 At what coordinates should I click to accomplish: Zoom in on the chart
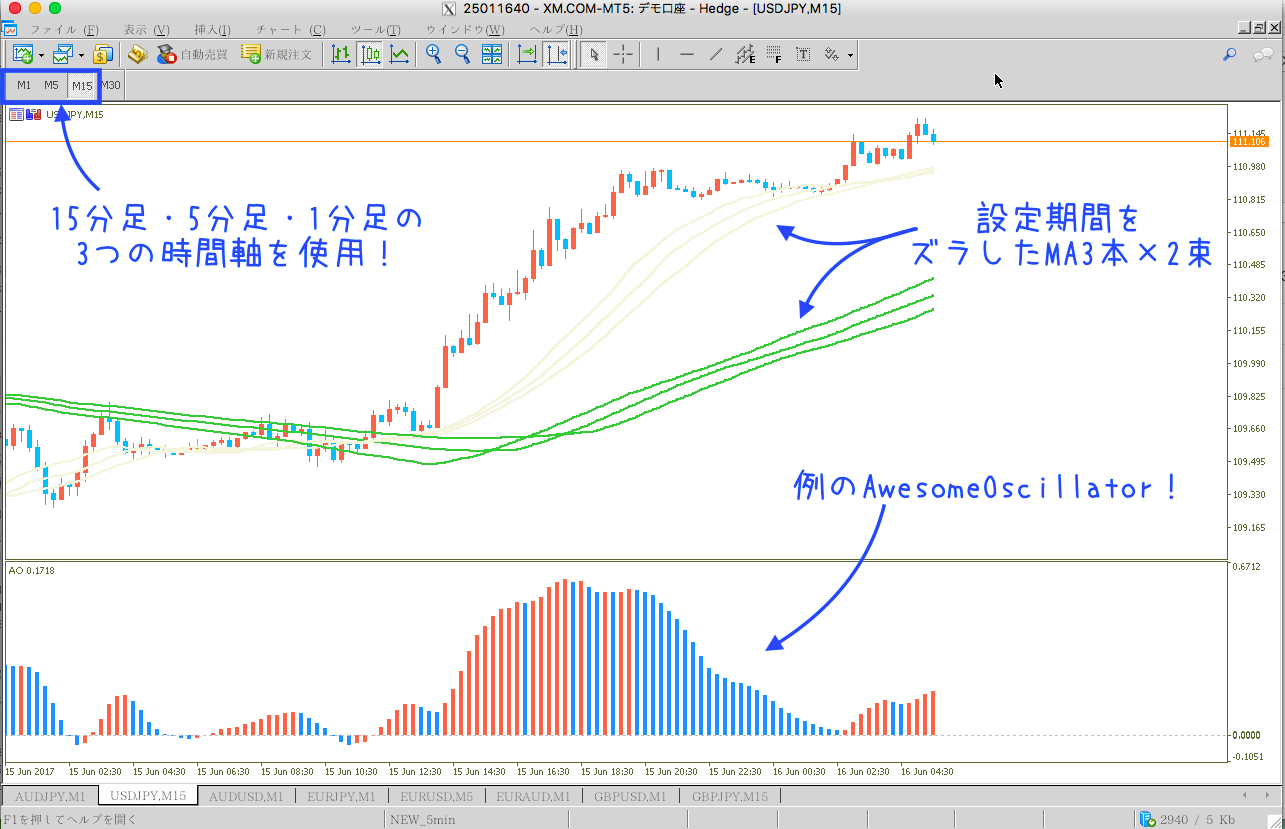[x=433, y=54]
